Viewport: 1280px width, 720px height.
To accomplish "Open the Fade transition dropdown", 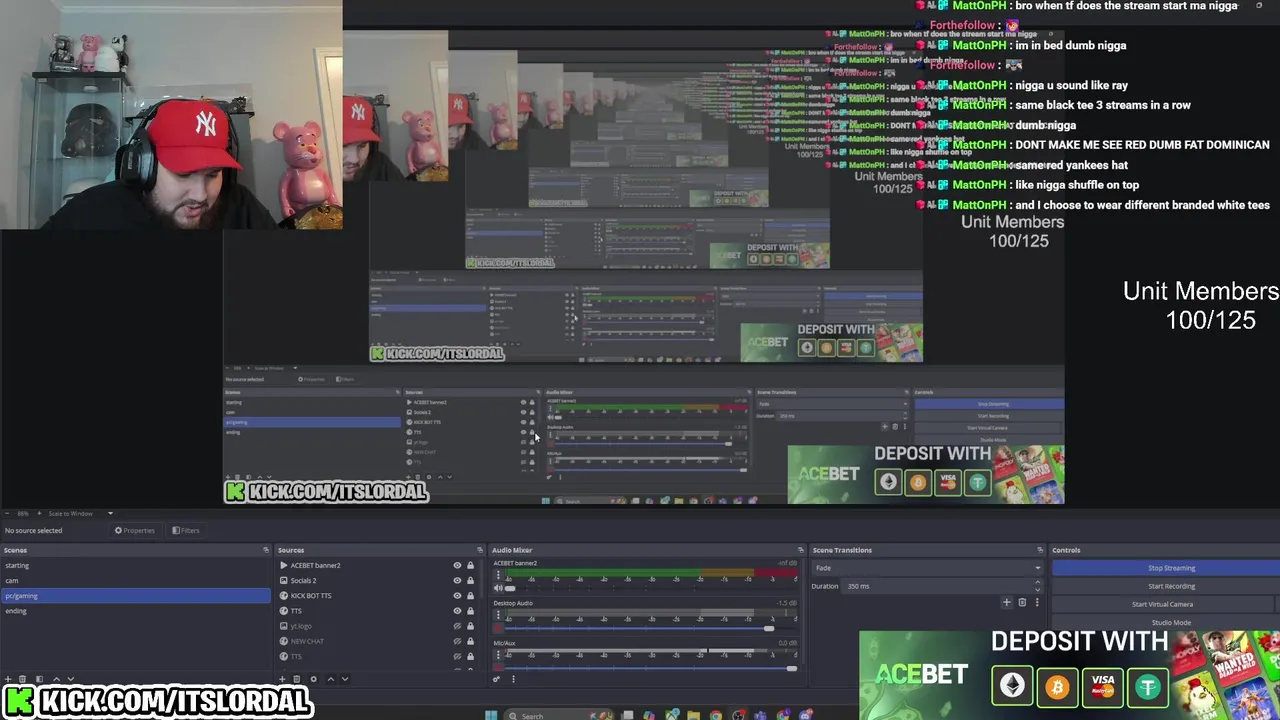I will 928,568.
